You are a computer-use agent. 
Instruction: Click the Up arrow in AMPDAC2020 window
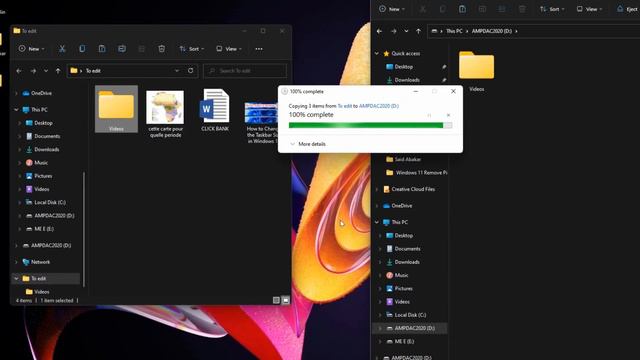pyautogui.click(x=418, y=31)
